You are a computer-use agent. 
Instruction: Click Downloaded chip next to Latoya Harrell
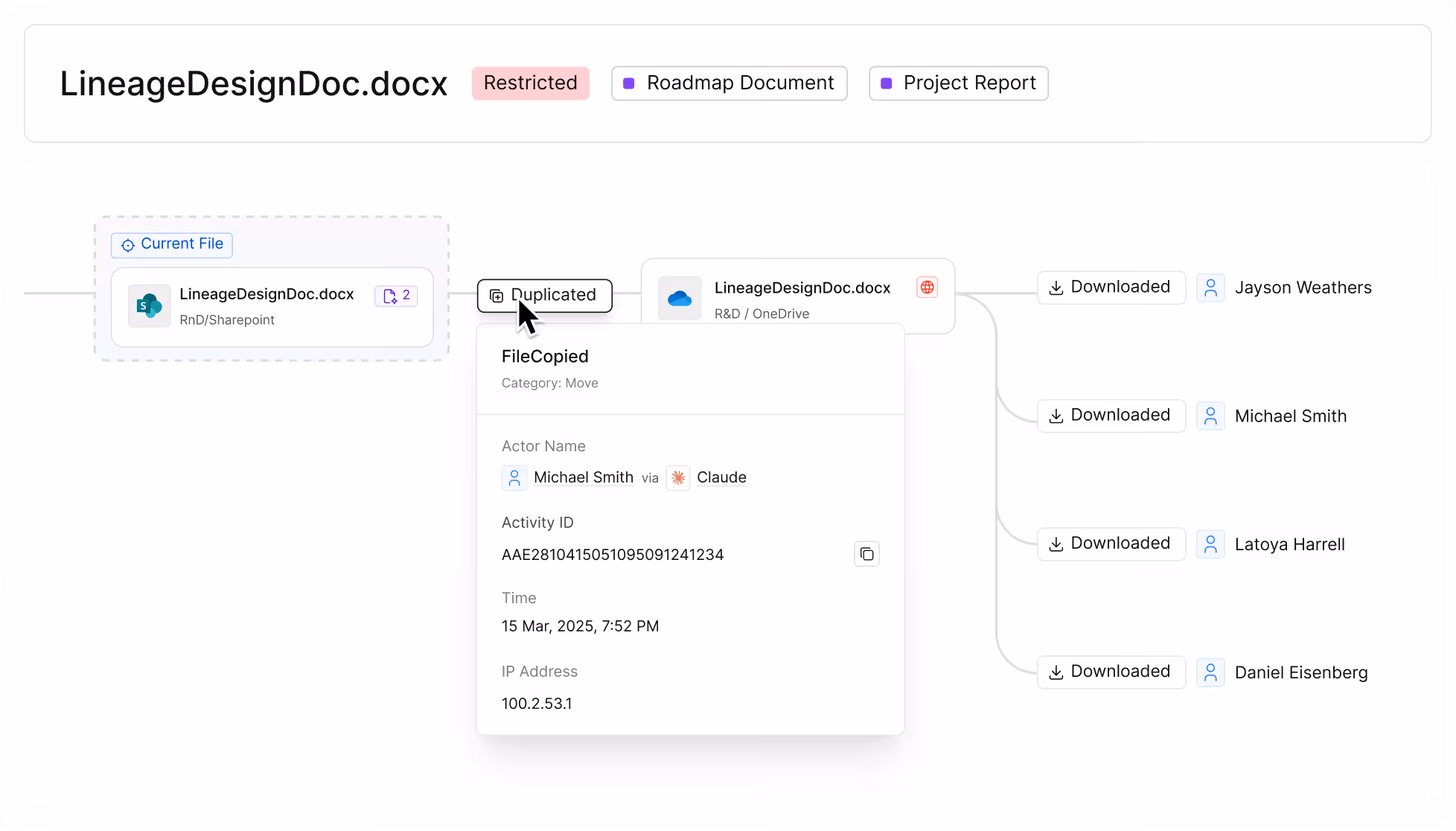(1111, 544)
